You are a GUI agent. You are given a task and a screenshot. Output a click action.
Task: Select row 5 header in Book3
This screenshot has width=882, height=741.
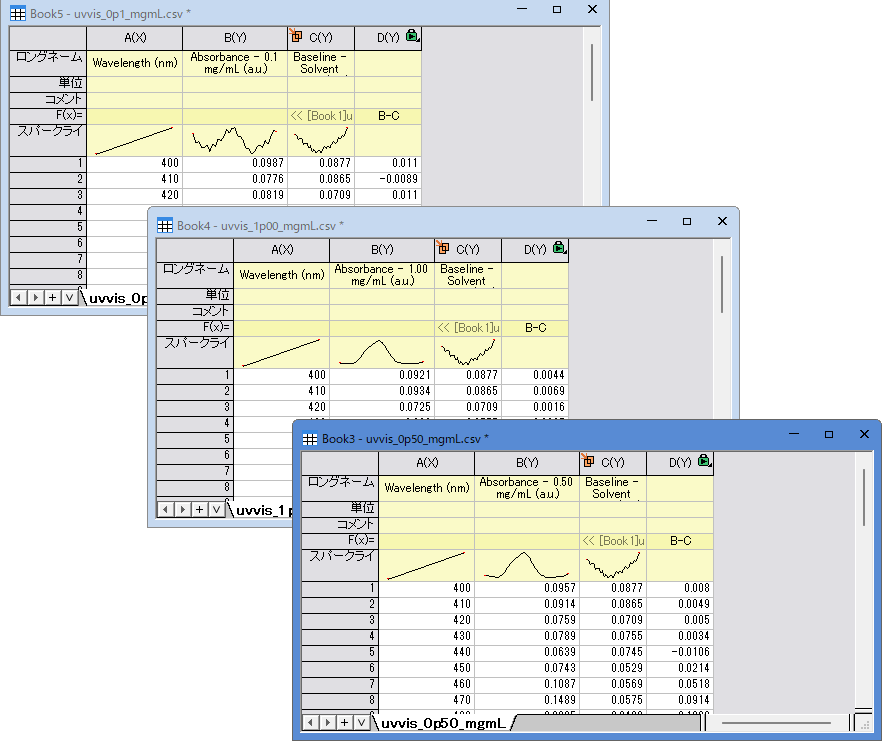[x=340, y=652]
